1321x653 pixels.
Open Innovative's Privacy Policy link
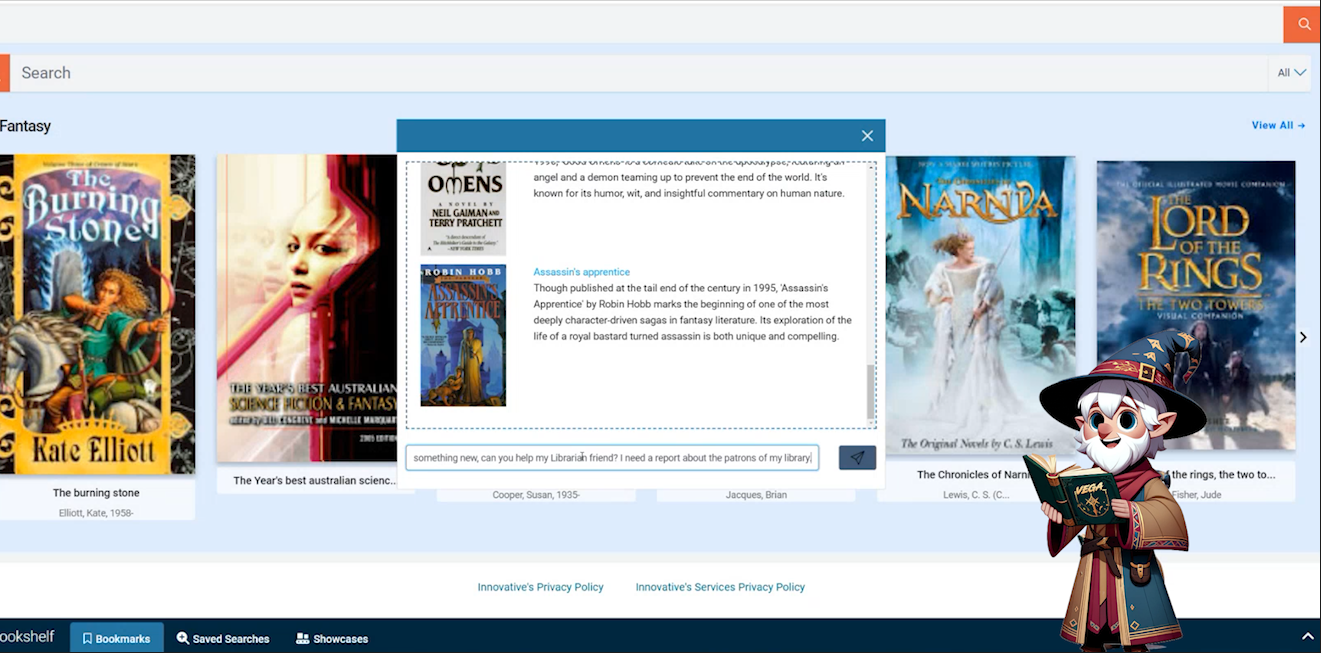pos(540,587)
